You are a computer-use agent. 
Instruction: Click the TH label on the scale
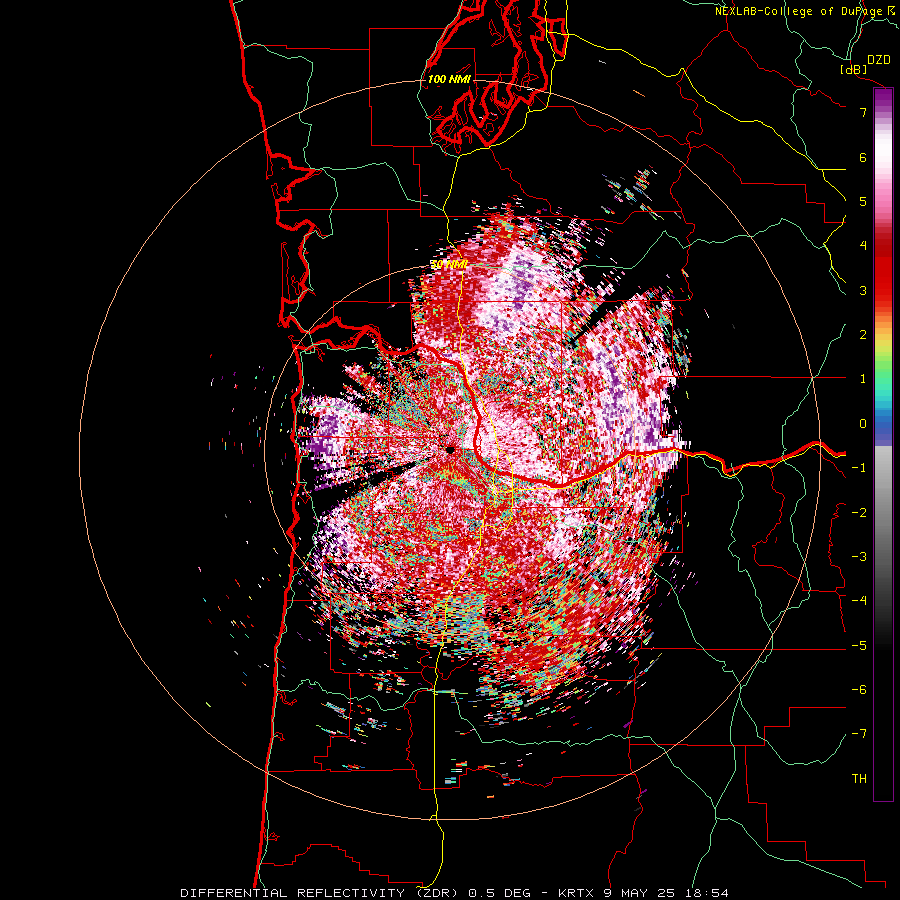tap(859, 779)
